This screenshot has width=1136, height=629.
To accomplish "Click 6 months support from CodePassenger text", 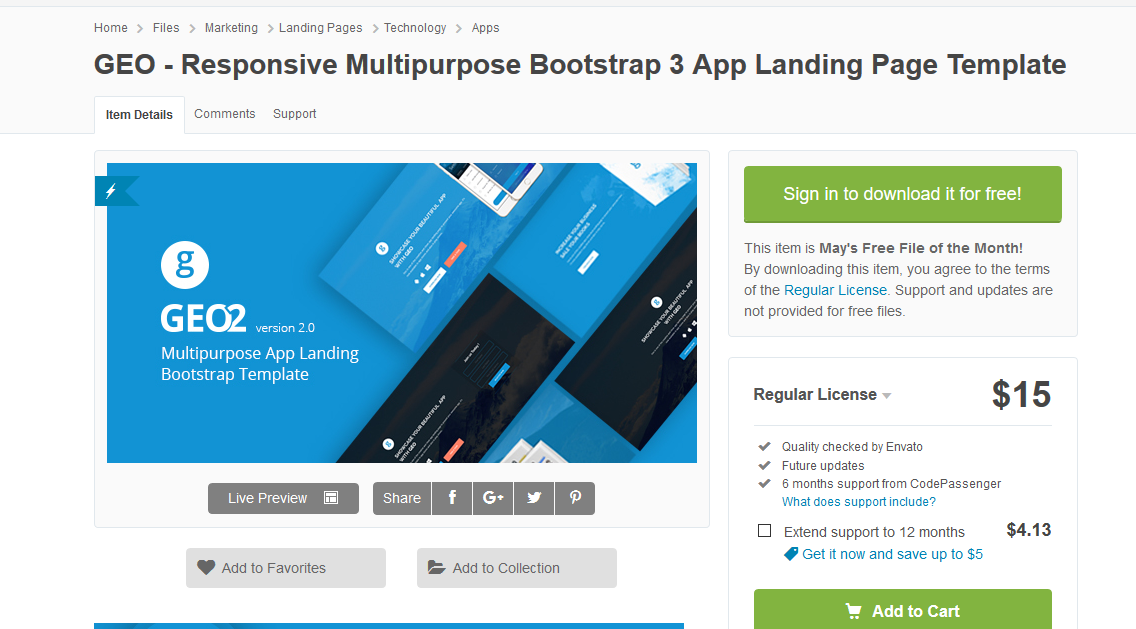I will tap(891, 483).
